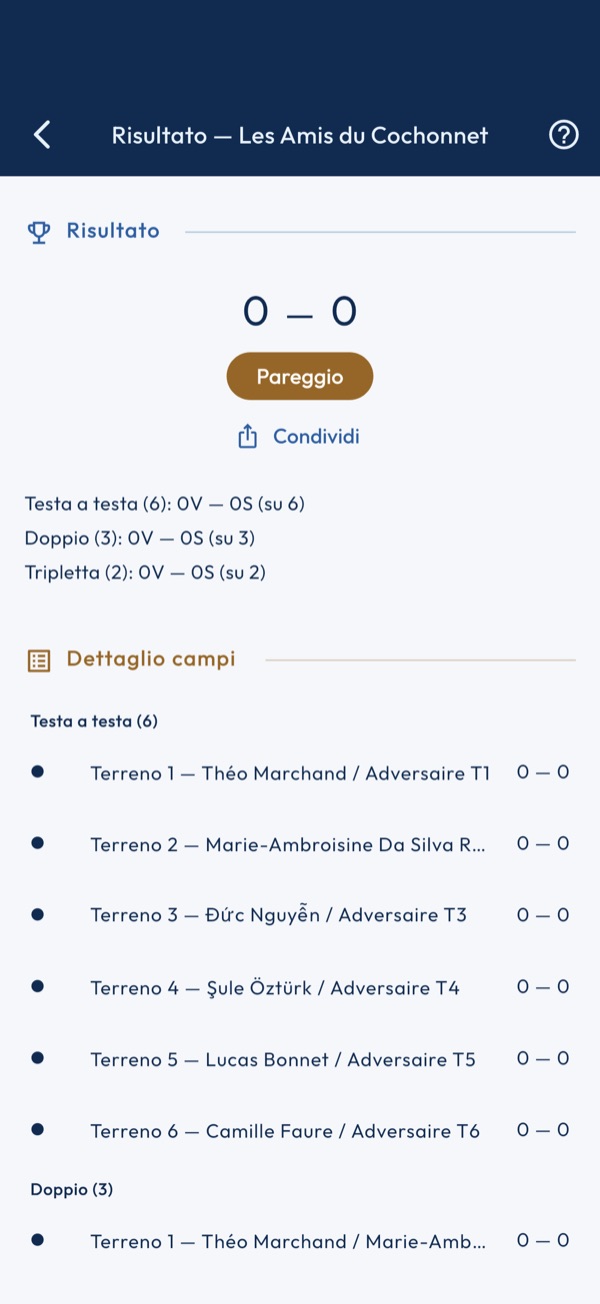Open the Doppio Terreno 1 Théo Marchand / Marie-Amb row
Viewport: 600px width, 1304px height.
(300, 1241)
